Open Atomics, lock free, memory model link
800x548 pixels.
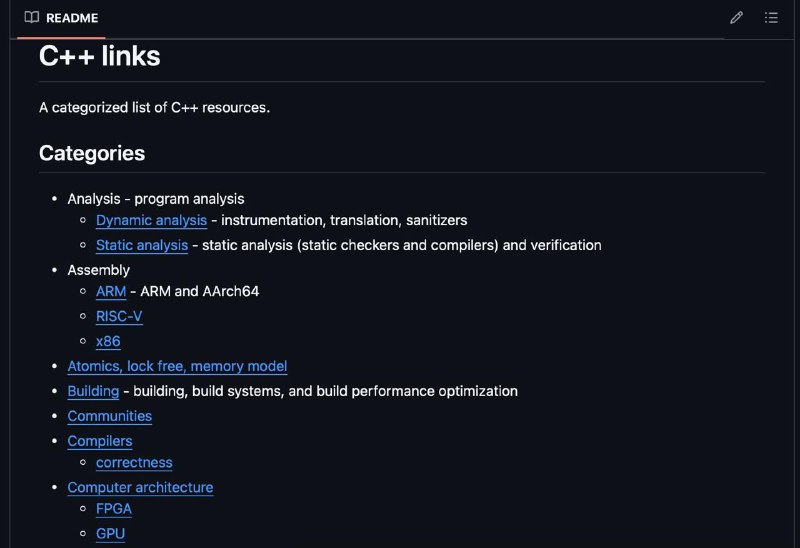[x=177, y=366]
